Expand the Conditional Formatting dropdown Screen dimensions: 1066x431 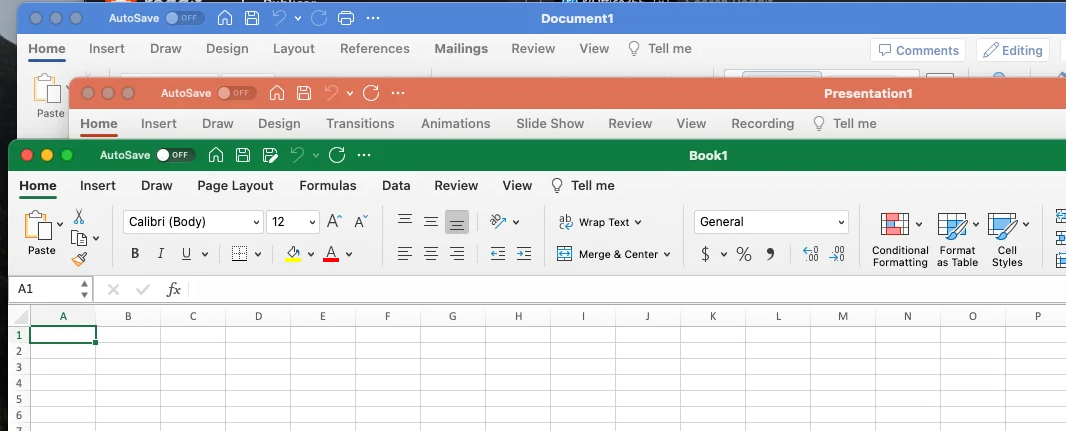(x=918, y=224)
